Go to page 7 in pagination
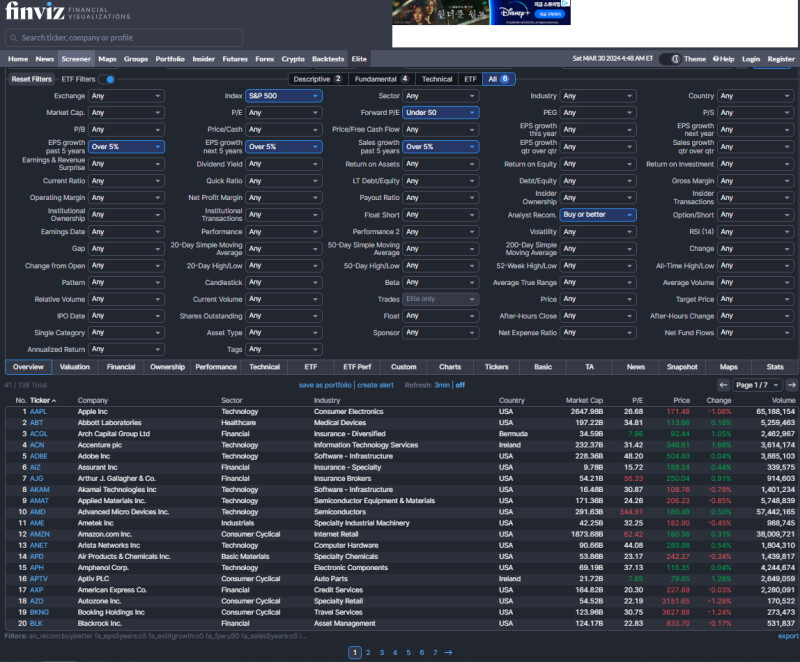This screenshot has height=662, width=800. (435, 652)
